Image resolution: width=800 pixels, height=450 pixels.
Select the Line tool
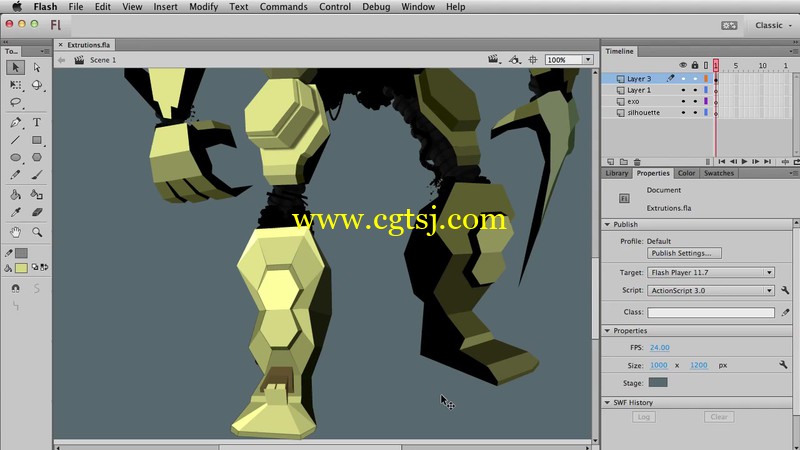pyautogui.click(x=15, y=140)
